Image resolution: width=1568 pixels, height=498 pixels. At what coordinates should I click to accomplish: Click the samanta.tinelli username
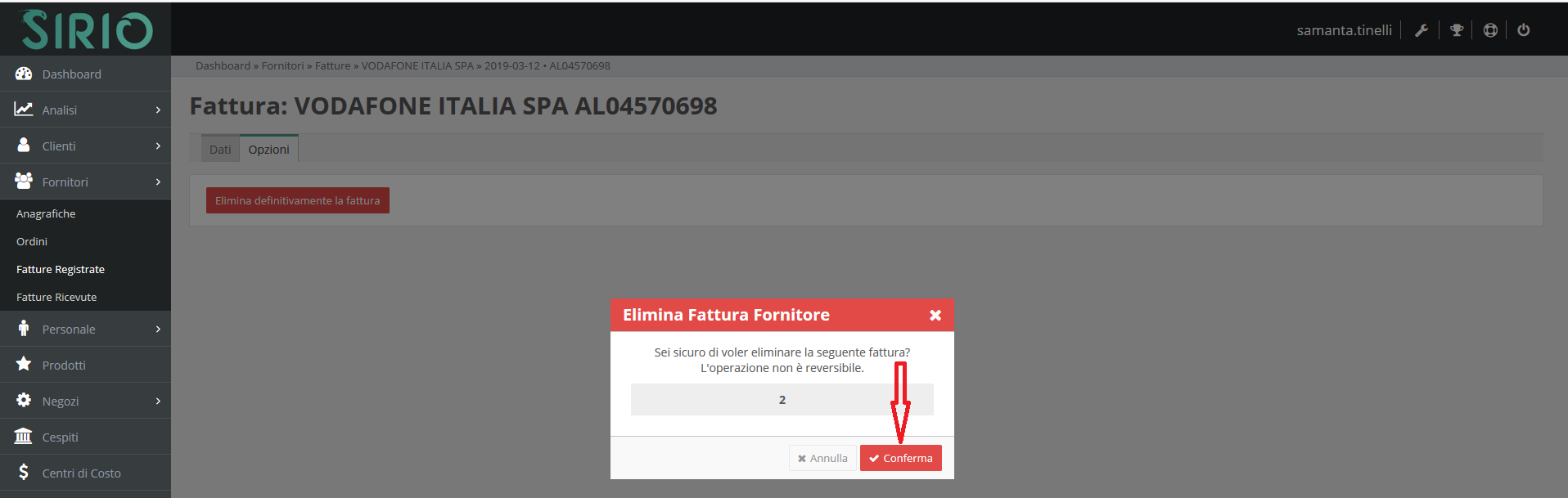coord(1344,30)
